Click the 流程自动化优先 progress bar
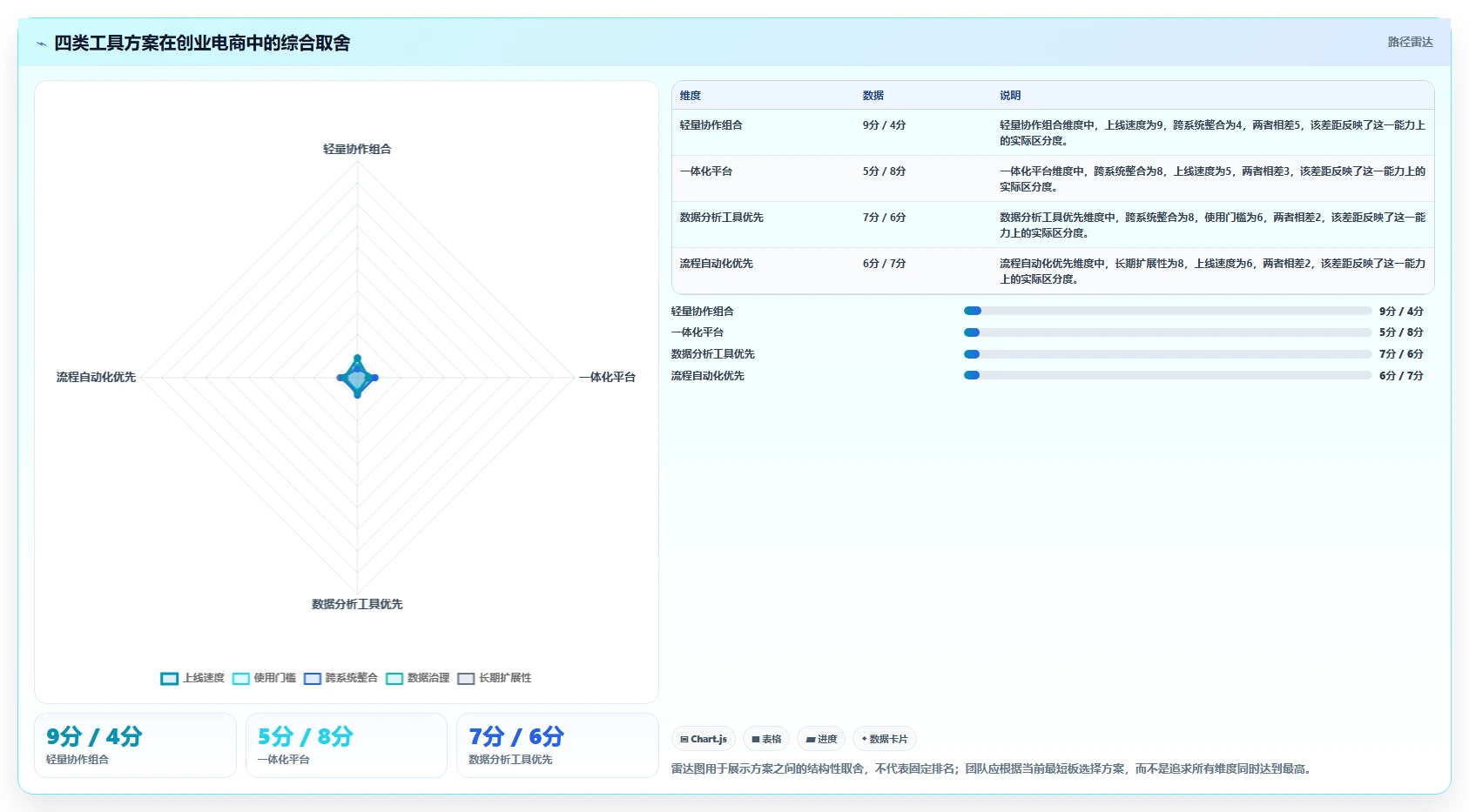This screenshot has height=812, width=1469. [x=1168, y=375]
